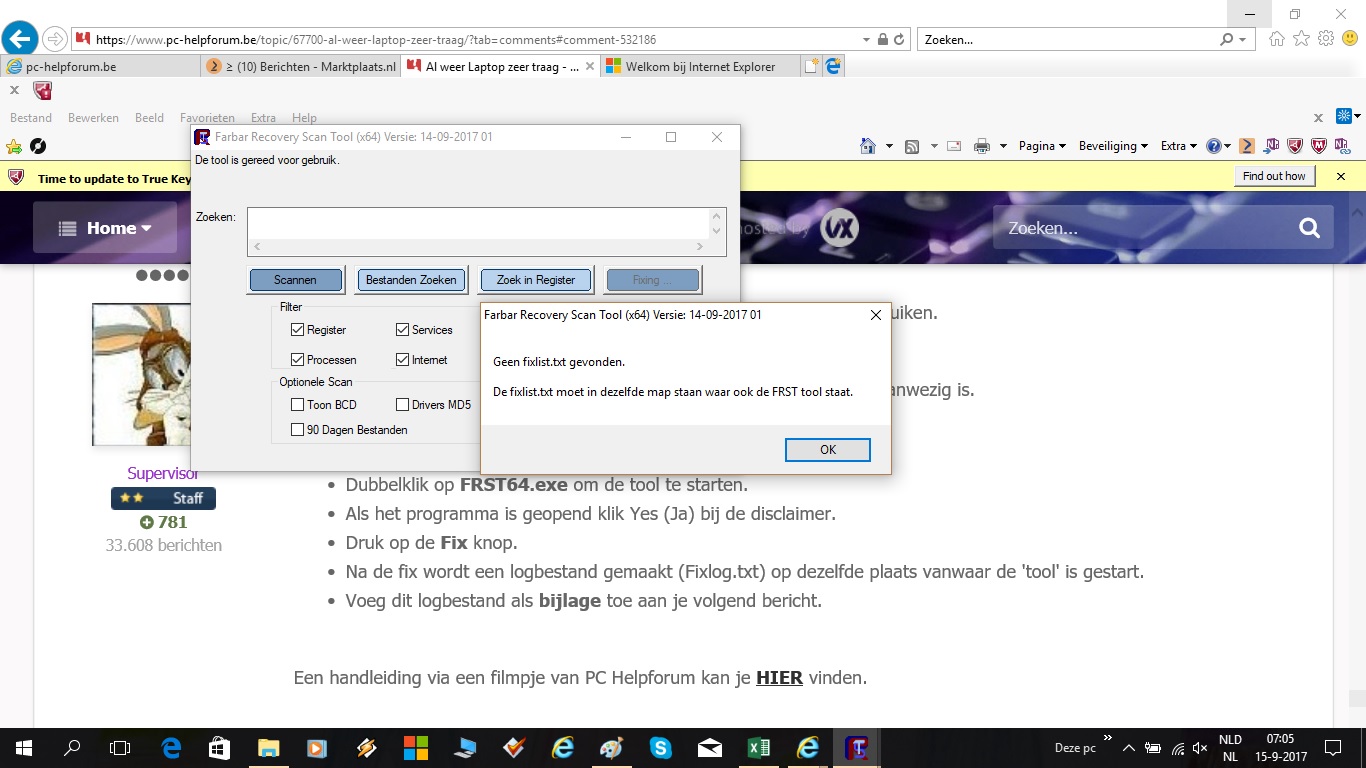Open Excel from the taskbar

[759, 747]
